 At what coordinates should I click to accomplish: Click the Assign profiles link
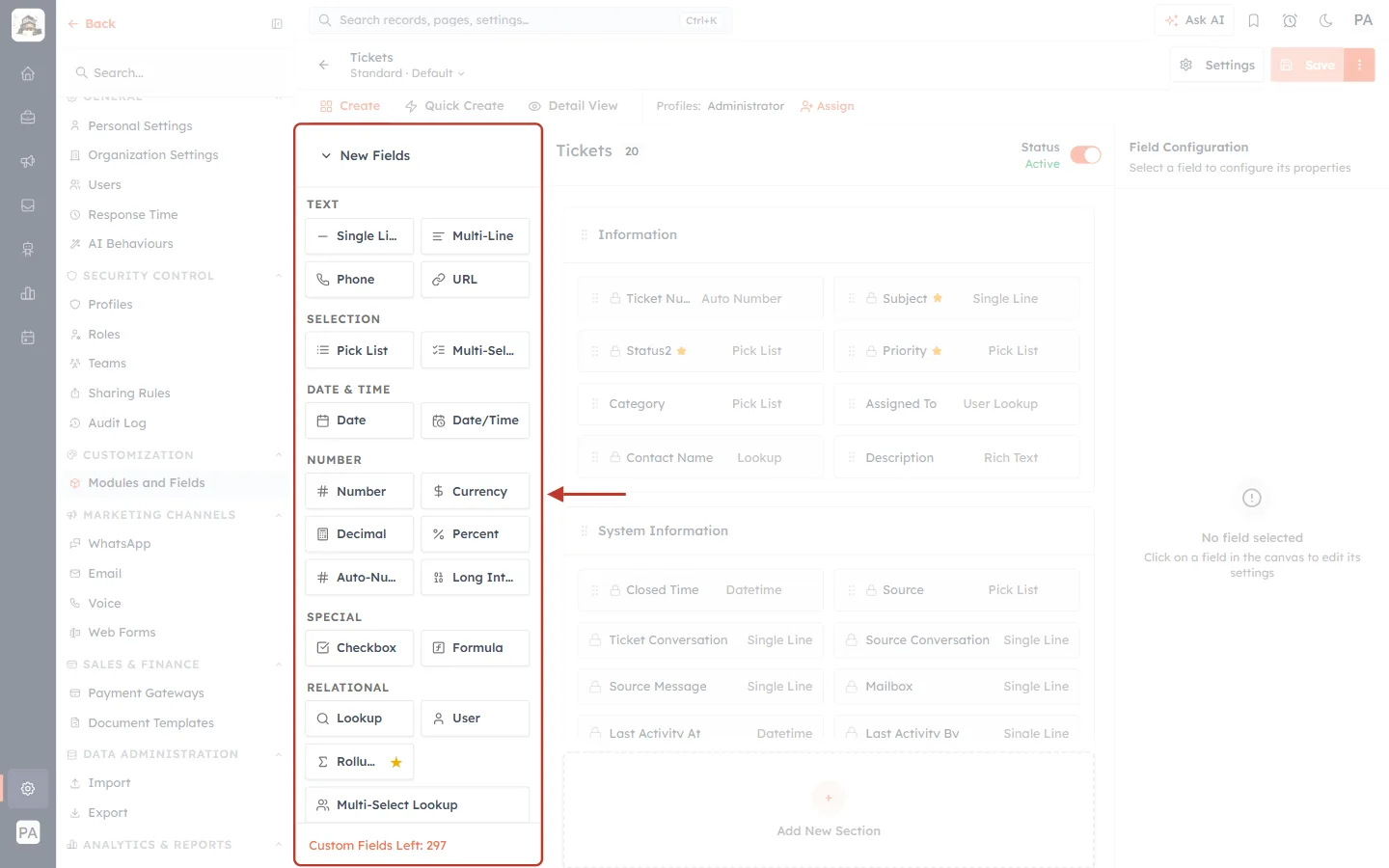click(x=828, y=106)
